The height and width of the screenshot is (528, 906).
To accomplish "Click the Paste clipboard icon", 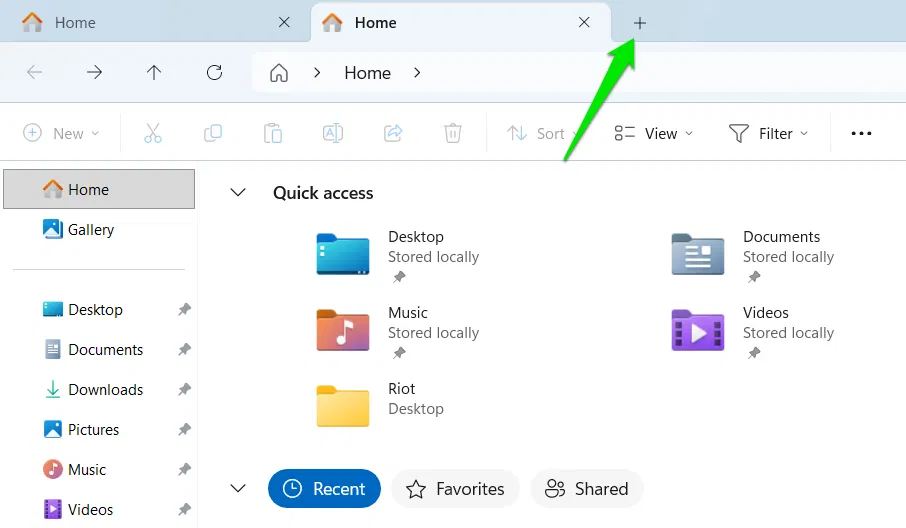I will click(x=273, y=133).
